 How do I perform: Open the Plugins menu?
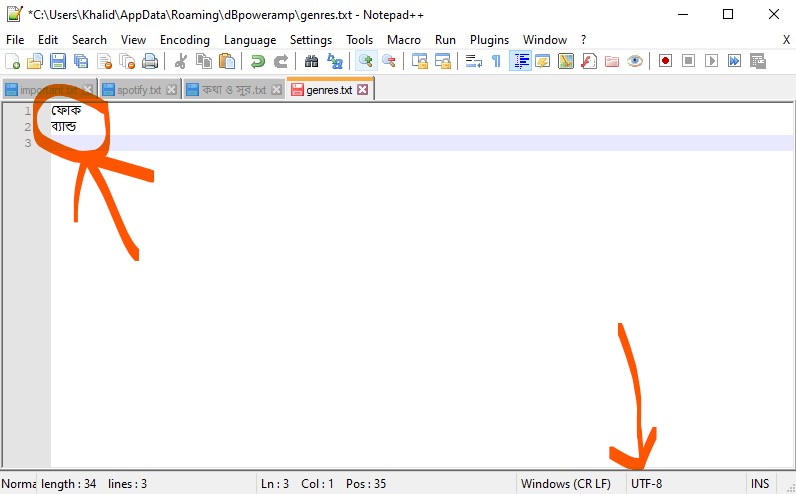click(x=489, y=40)
